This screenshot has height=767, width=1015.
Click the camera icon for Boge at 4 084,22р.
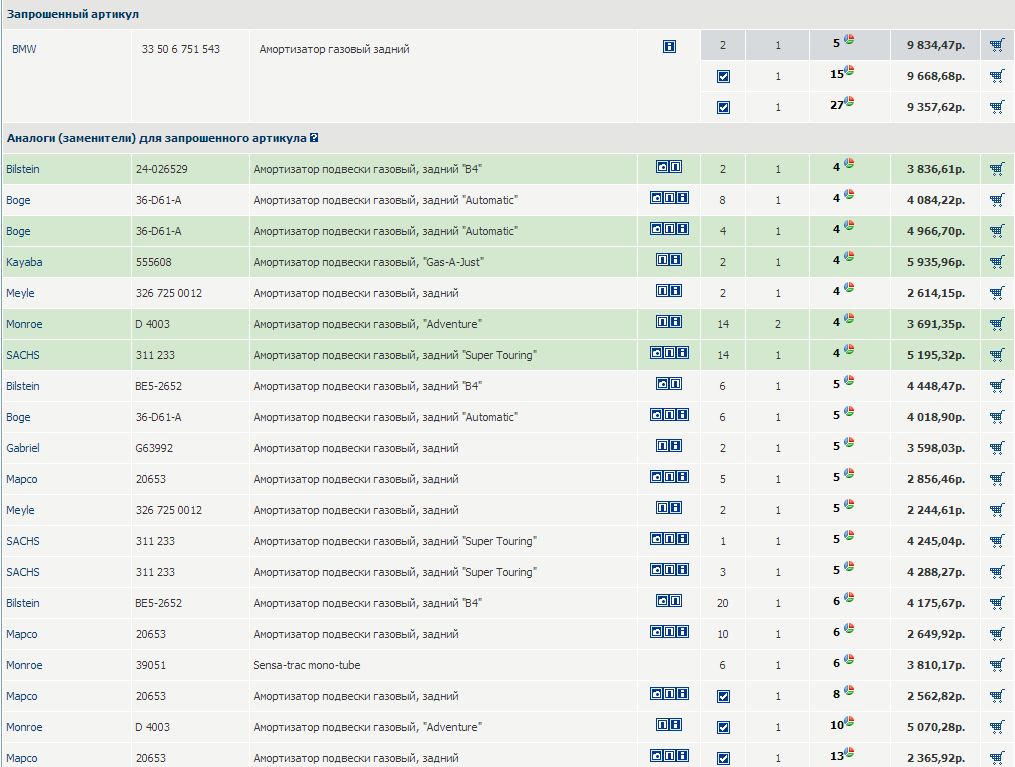(656, 197)
